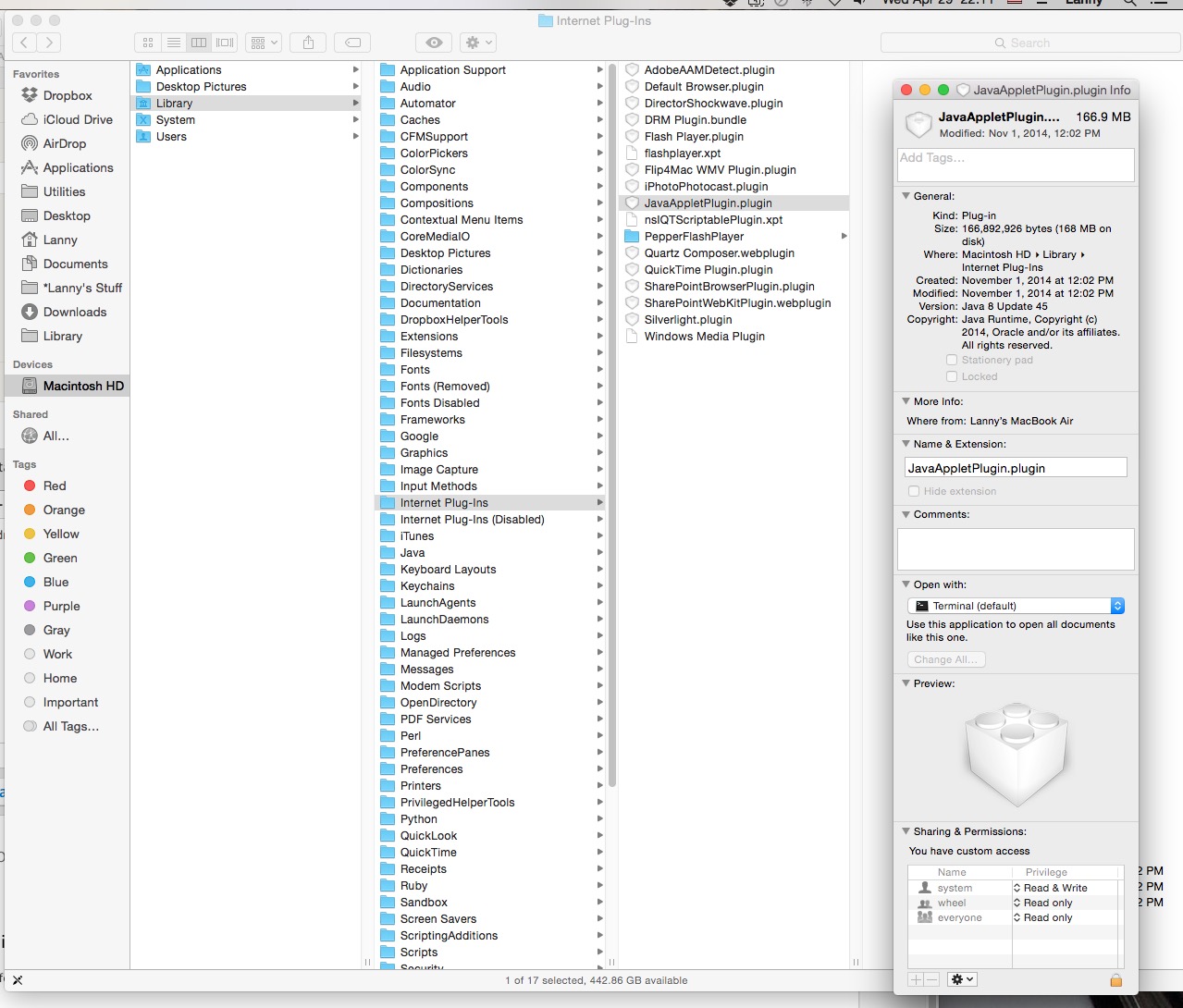Click the Quick Look eye button
1183x1008 pixels.
(434, 43)
